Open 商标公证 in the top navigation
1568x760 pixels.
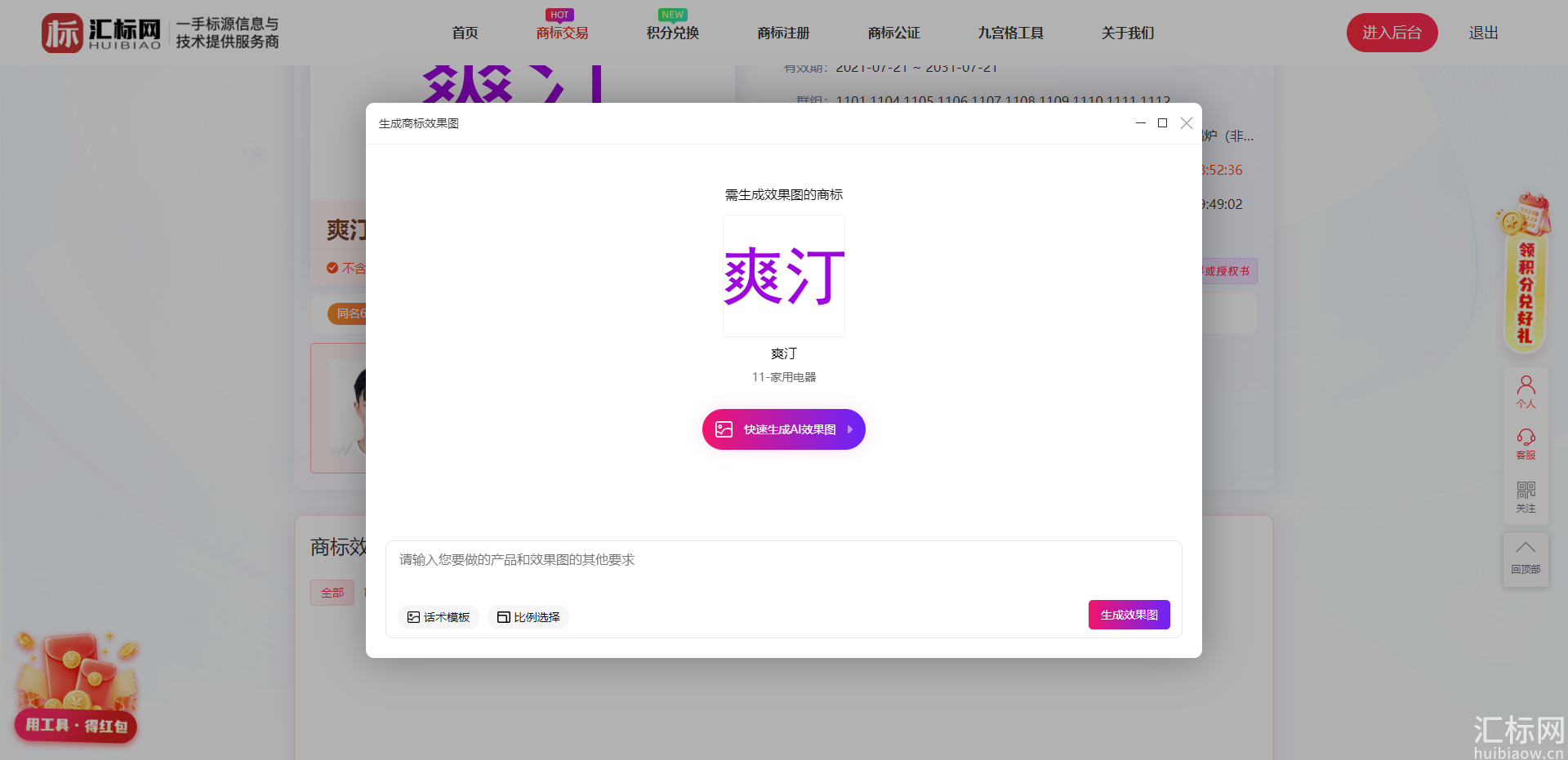(893, 33)
